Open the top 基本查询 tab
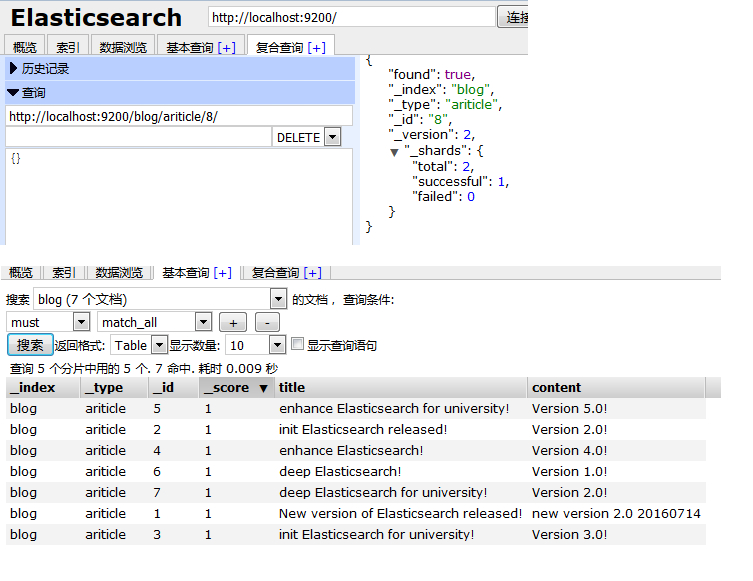The image size is (753, 581). tap(190, 48)
